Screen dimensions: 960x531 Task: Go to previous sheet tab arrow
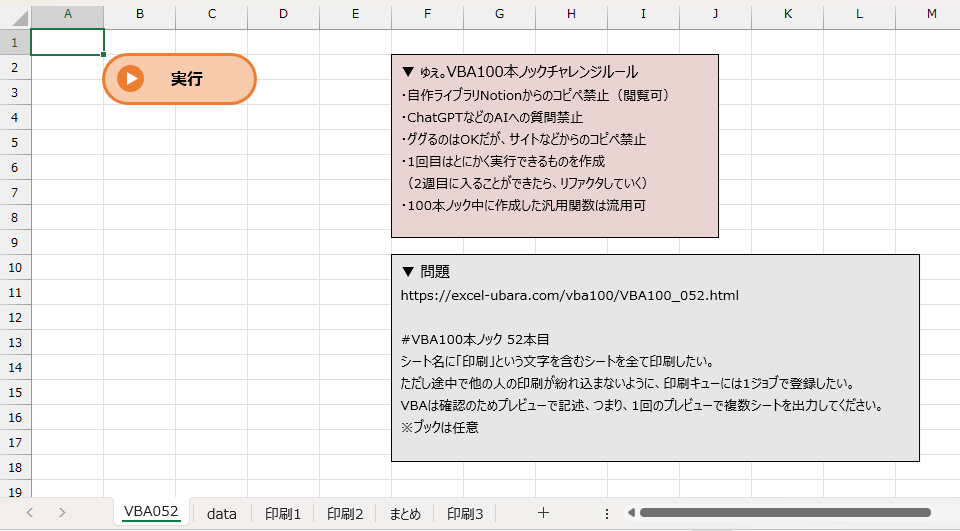(x=29, y=513)
